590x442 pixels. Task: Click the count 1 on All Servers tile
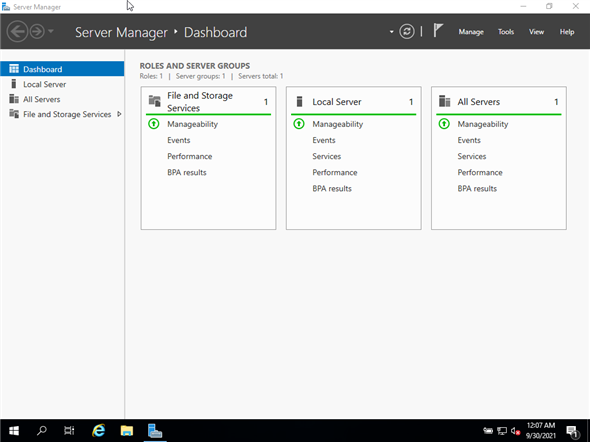pyautogui.click(x=556, y=102)
